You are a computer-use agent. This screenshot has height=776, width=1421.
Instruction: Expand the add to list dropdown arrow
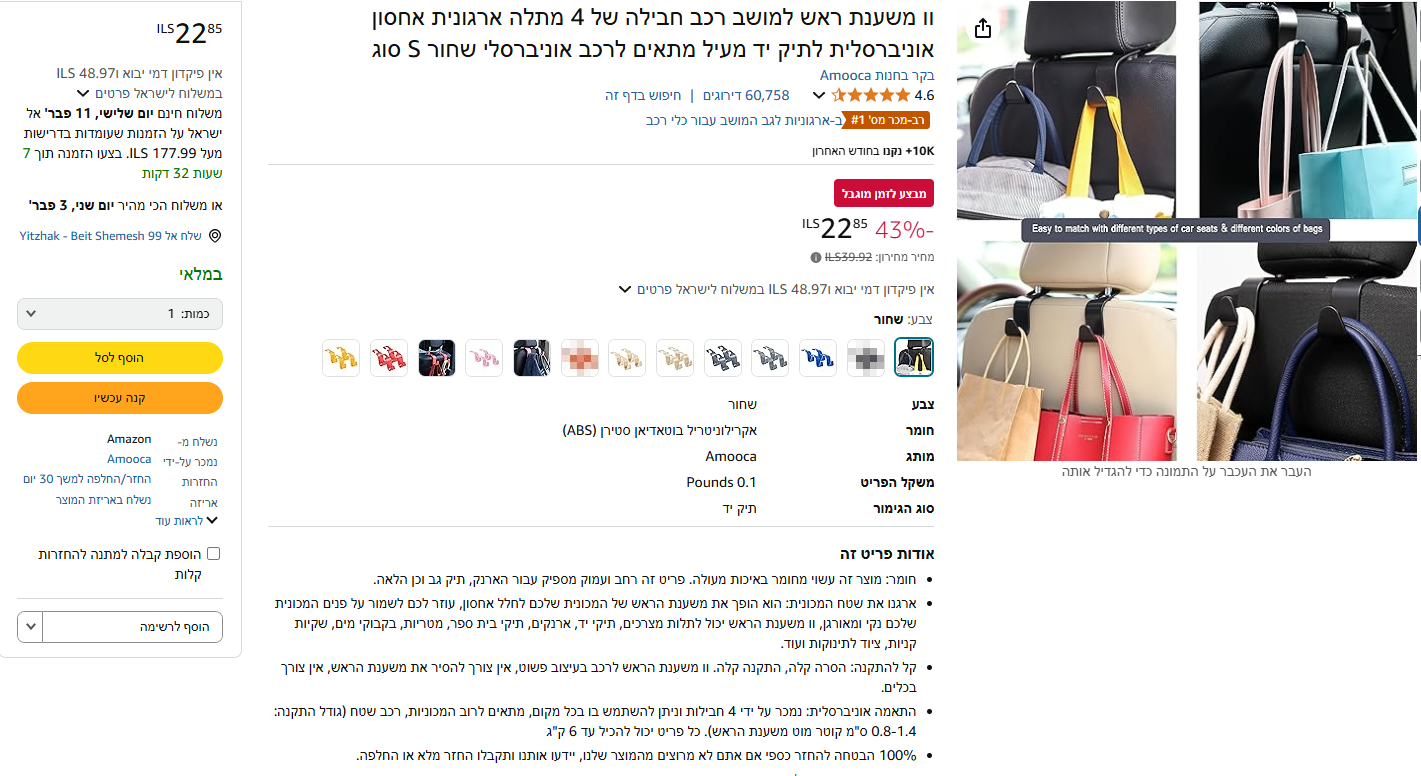[x=30, y=627]
